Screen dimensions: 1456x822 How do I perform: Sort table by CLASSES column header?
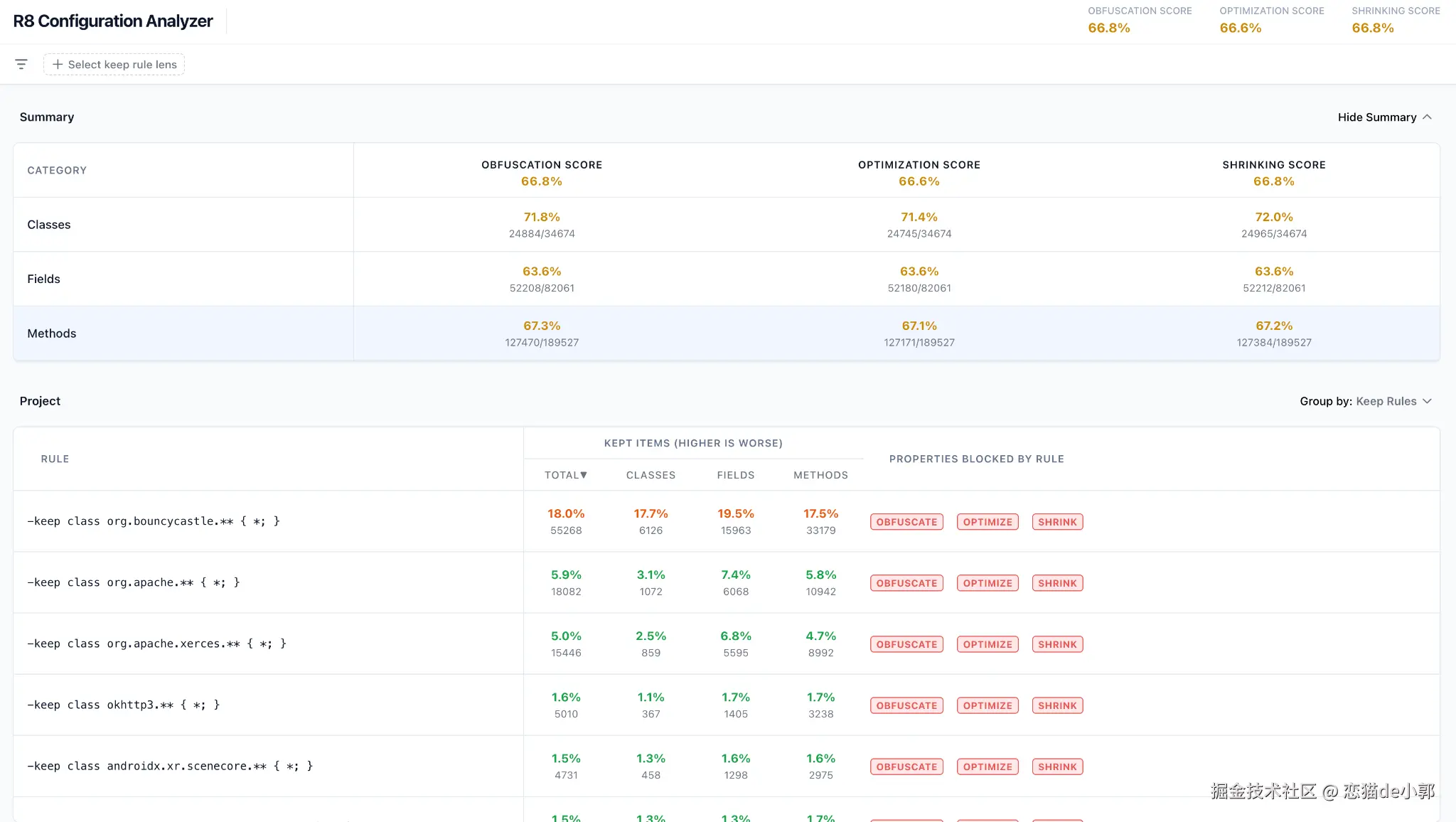[x=651, y=475]
